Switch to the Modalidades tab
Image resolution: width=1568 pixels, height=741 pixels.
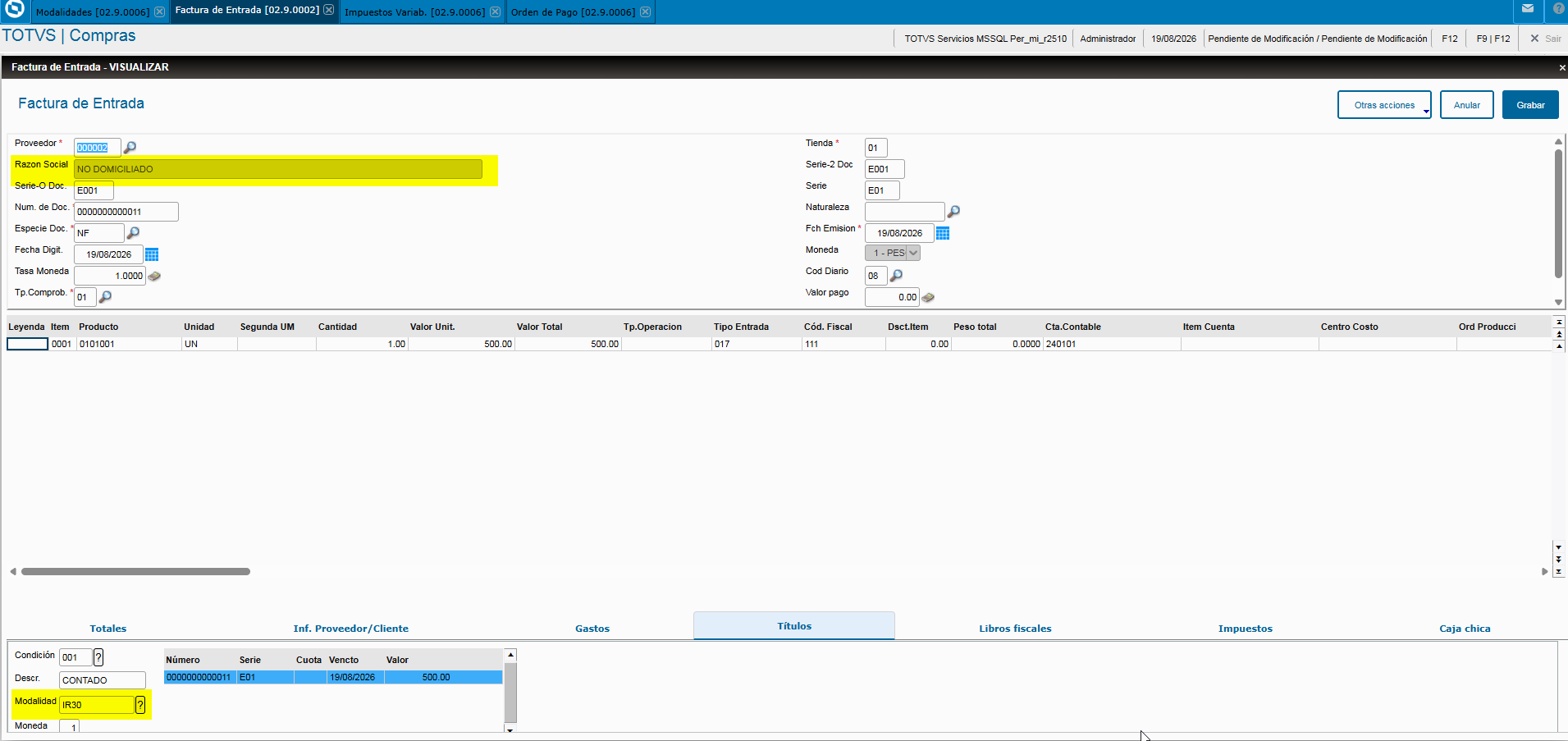tap(93, 12)
